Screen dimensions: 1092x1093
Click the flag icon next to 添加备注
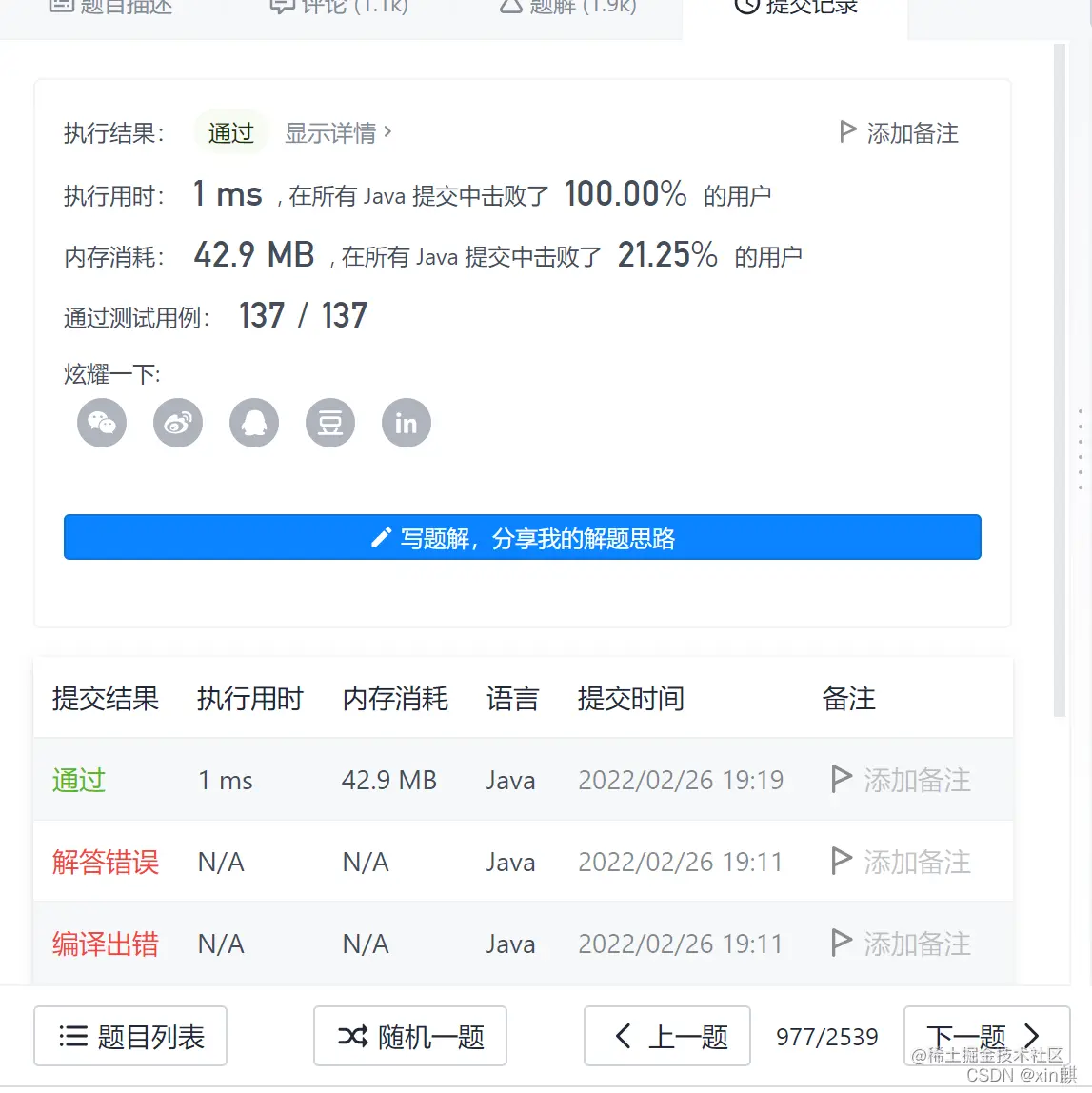pyautogui.click(x=846, y=132)
